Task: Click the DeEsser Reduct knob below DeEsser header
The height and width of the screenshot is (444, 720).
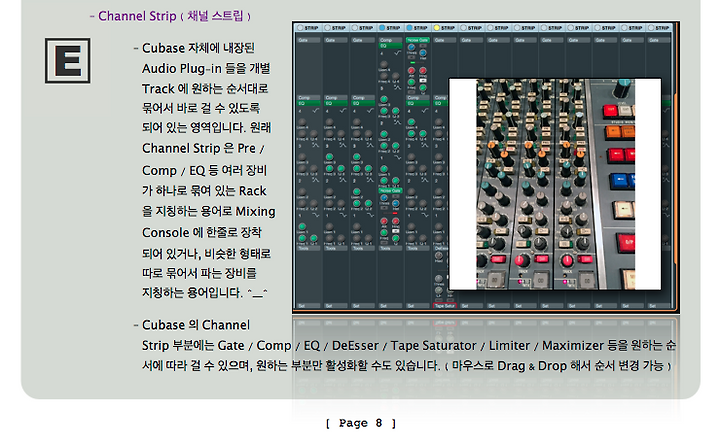Action: click(x=439, y=256)
